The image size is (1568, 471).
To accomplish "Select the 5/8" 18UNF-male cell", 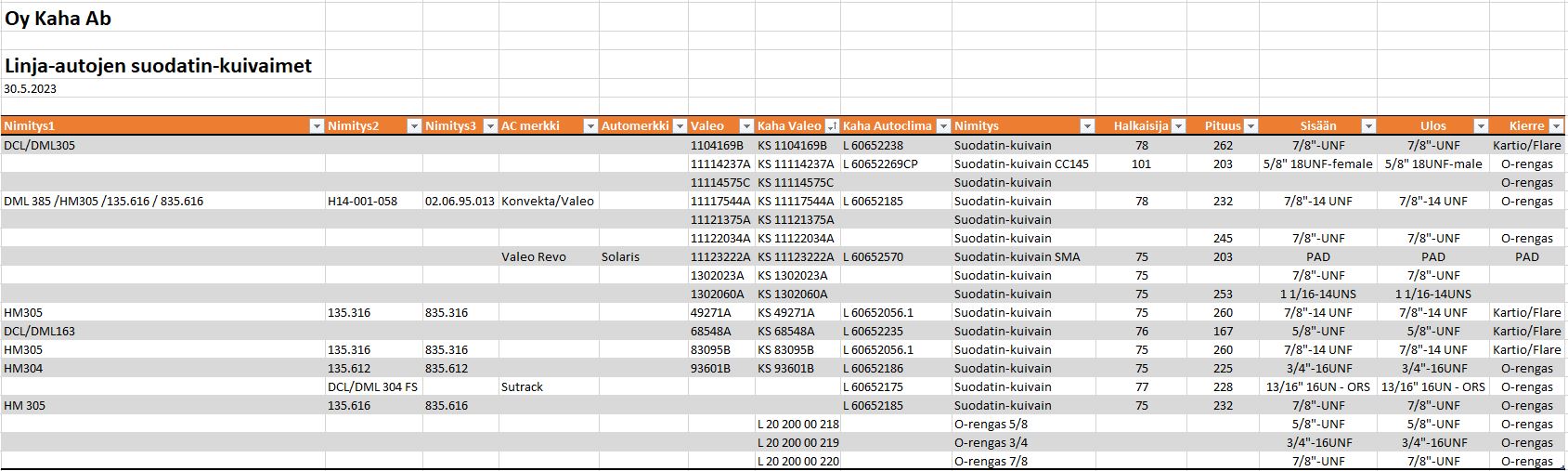I will click(x=1433, y=164).
